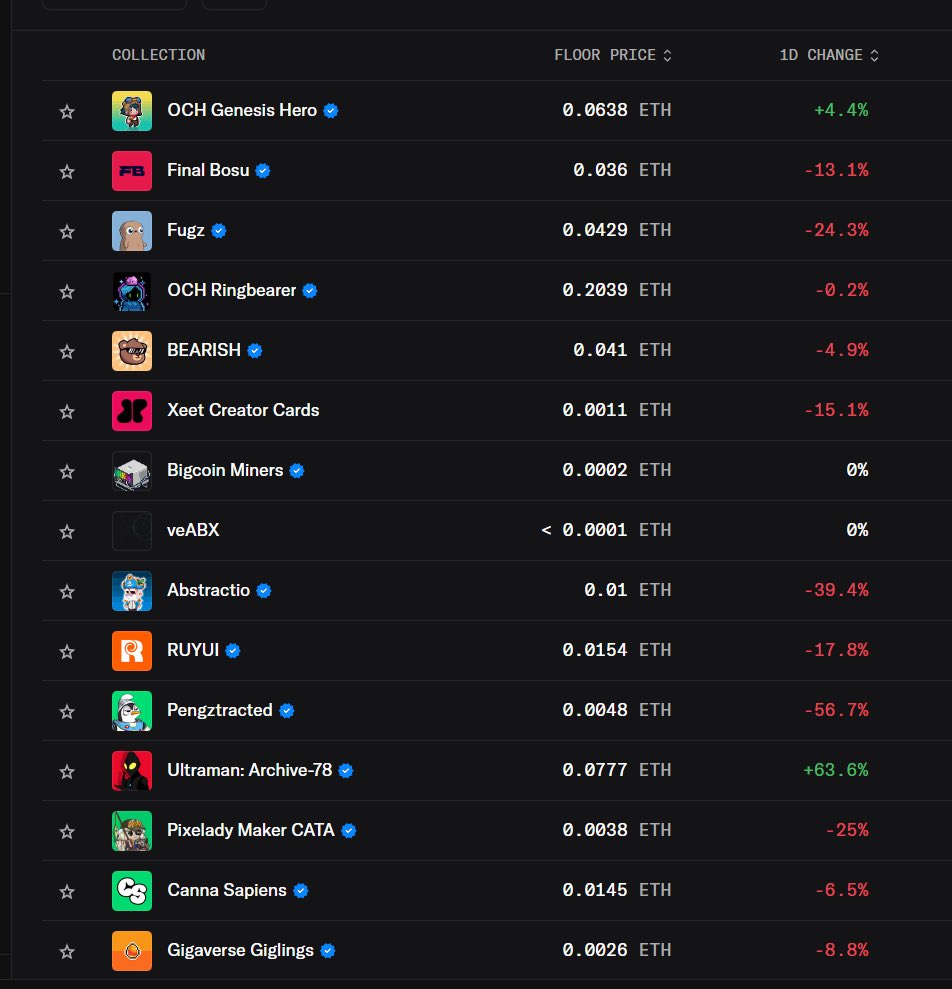Screen dimensions: 952x989
Task: Click the verified badge beside Canna Sapiens
Action: click(301, 891)
